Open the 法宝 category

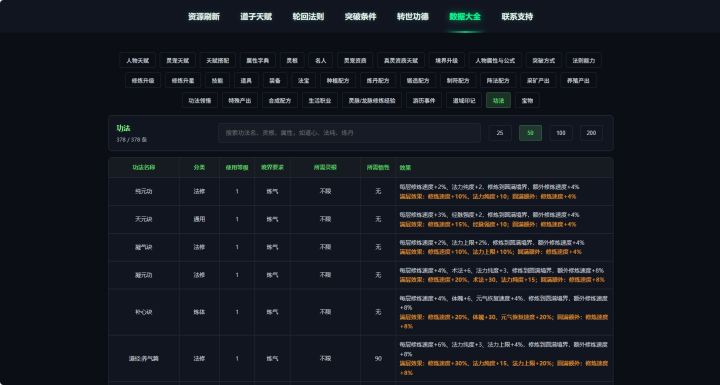[x=304, y=80]
